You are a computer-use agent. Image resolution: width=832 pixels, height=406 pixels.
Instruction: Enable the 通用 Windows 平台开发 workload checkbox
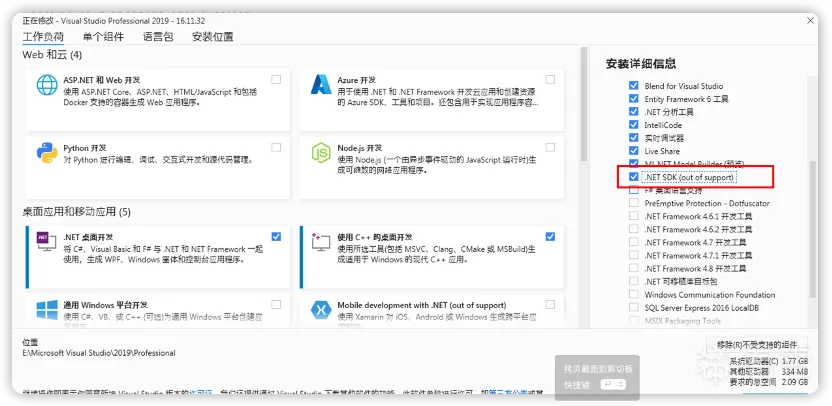276,305
